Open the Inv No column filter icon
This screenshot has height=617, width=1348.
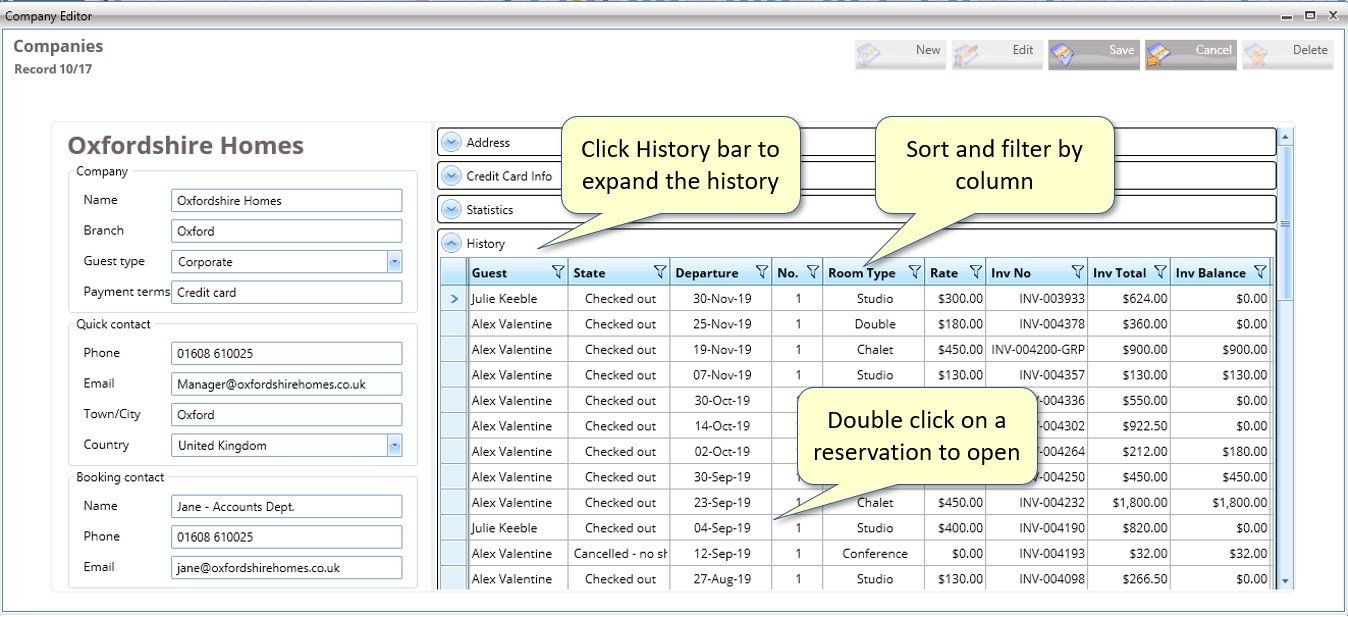pyautogui.click(x=1078, y=272)
